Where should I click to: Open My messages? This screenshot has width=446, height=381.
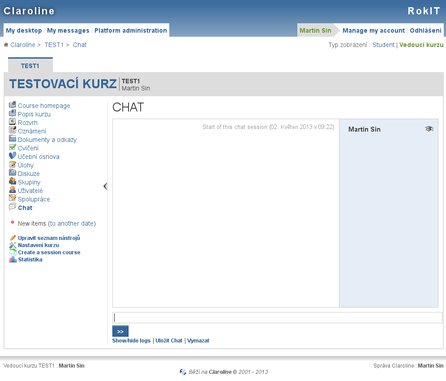68,30
